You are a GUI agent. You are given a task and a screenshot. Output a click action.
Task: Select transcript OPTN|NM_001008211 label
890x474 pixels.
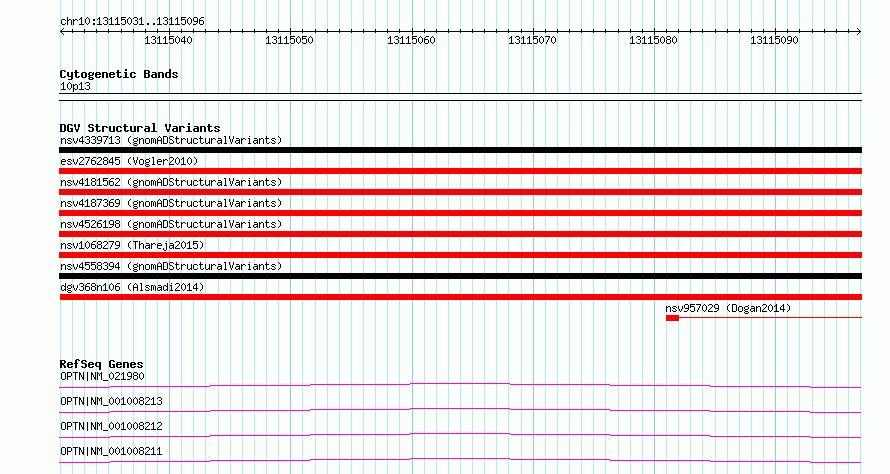111,451
